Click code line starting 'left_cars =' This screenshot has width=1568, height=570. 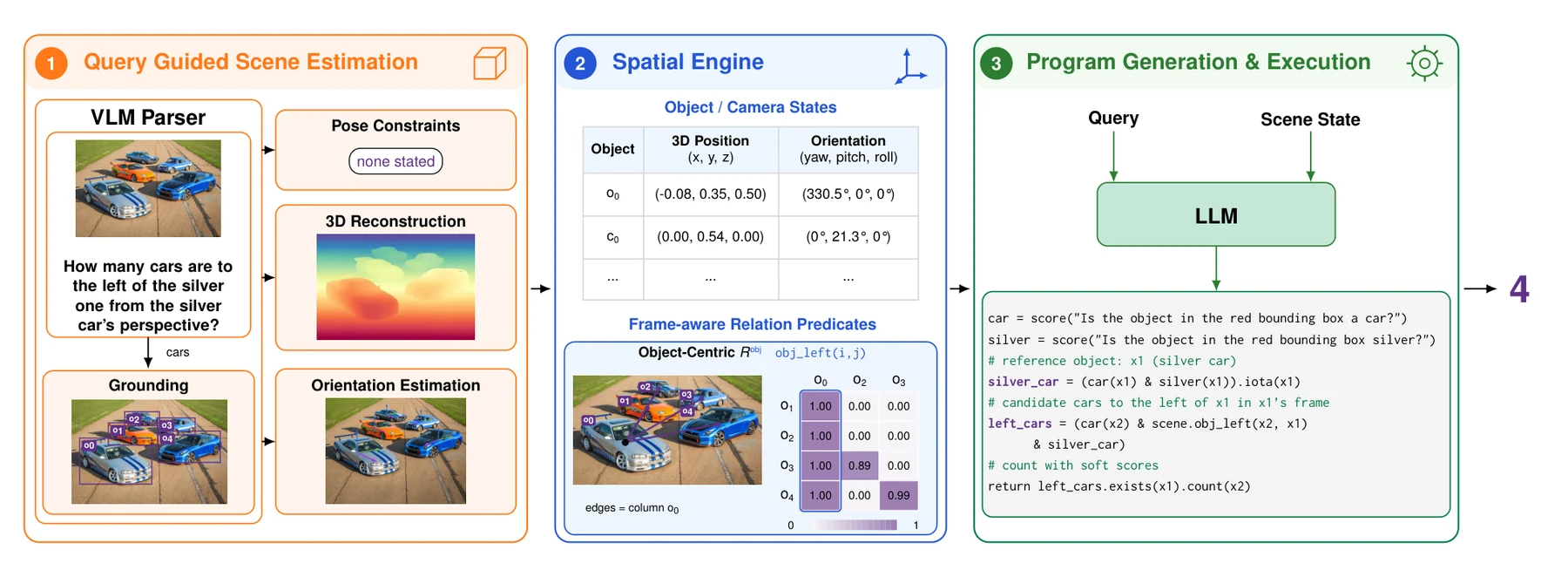point(1147,424)
